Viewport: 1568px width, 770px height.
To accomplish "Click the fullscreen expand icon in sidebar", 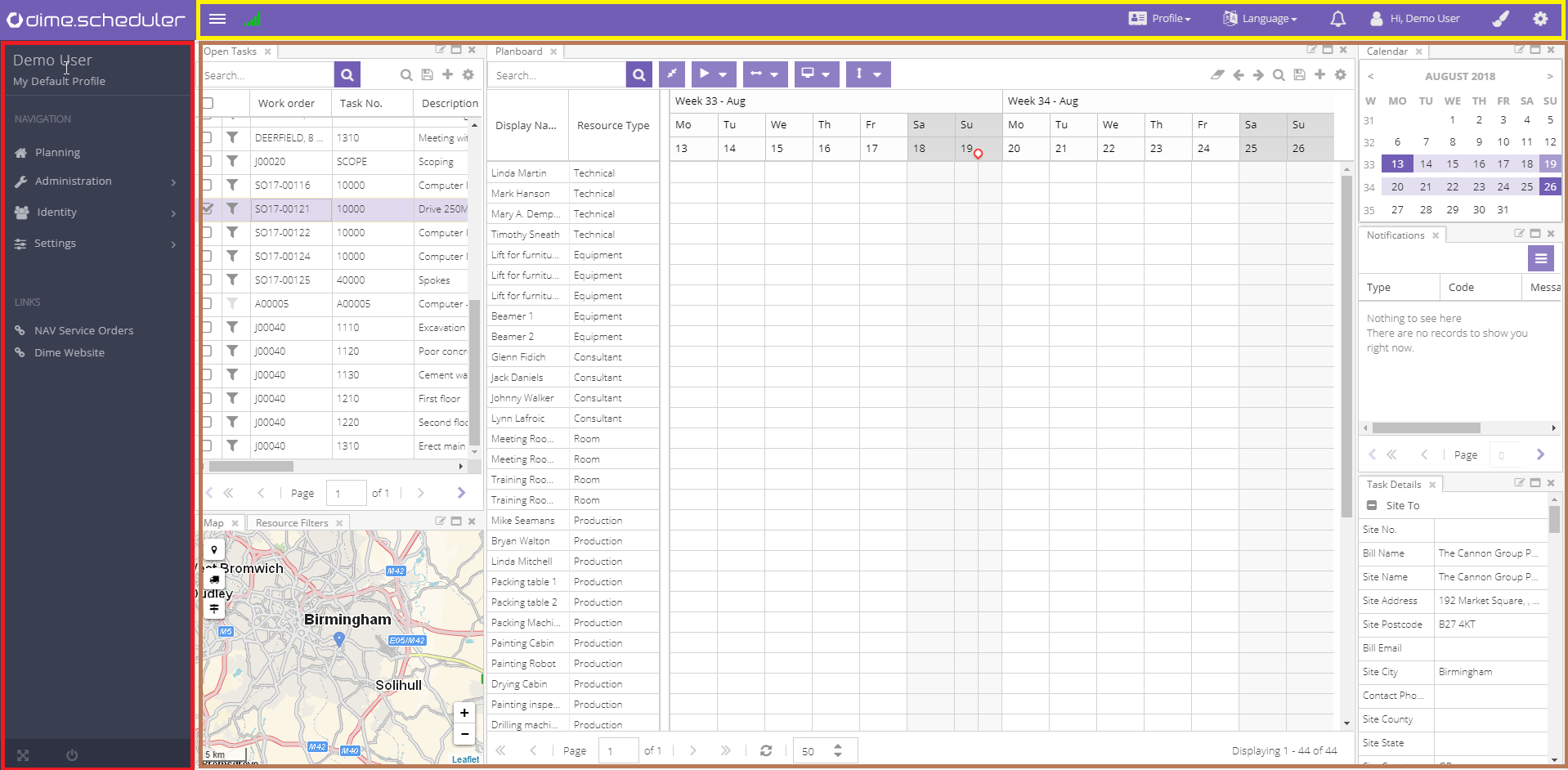I will 23,755.
